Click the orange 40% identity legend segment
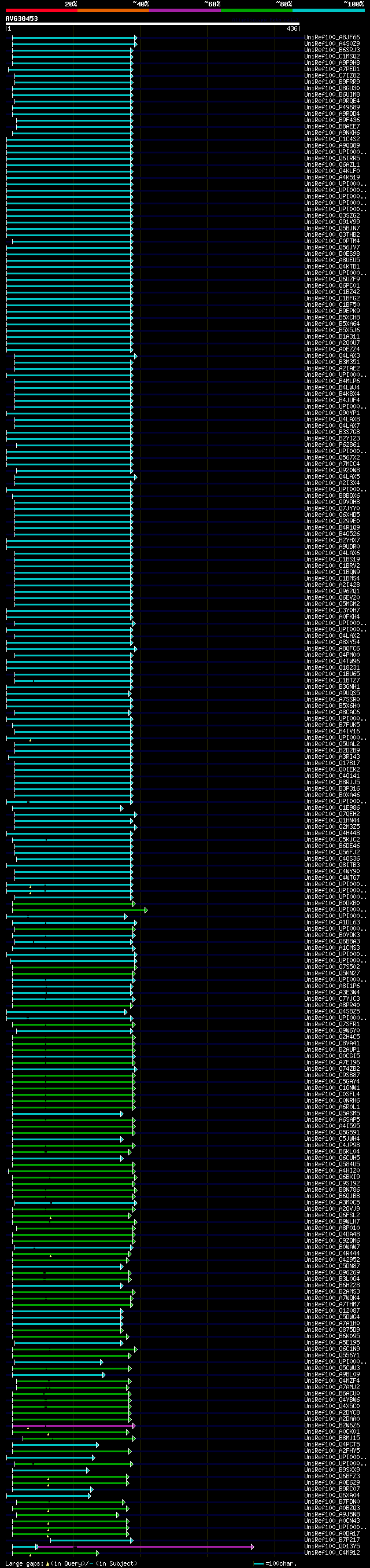This screenshot has height=1568, width=370. point(113,10)
